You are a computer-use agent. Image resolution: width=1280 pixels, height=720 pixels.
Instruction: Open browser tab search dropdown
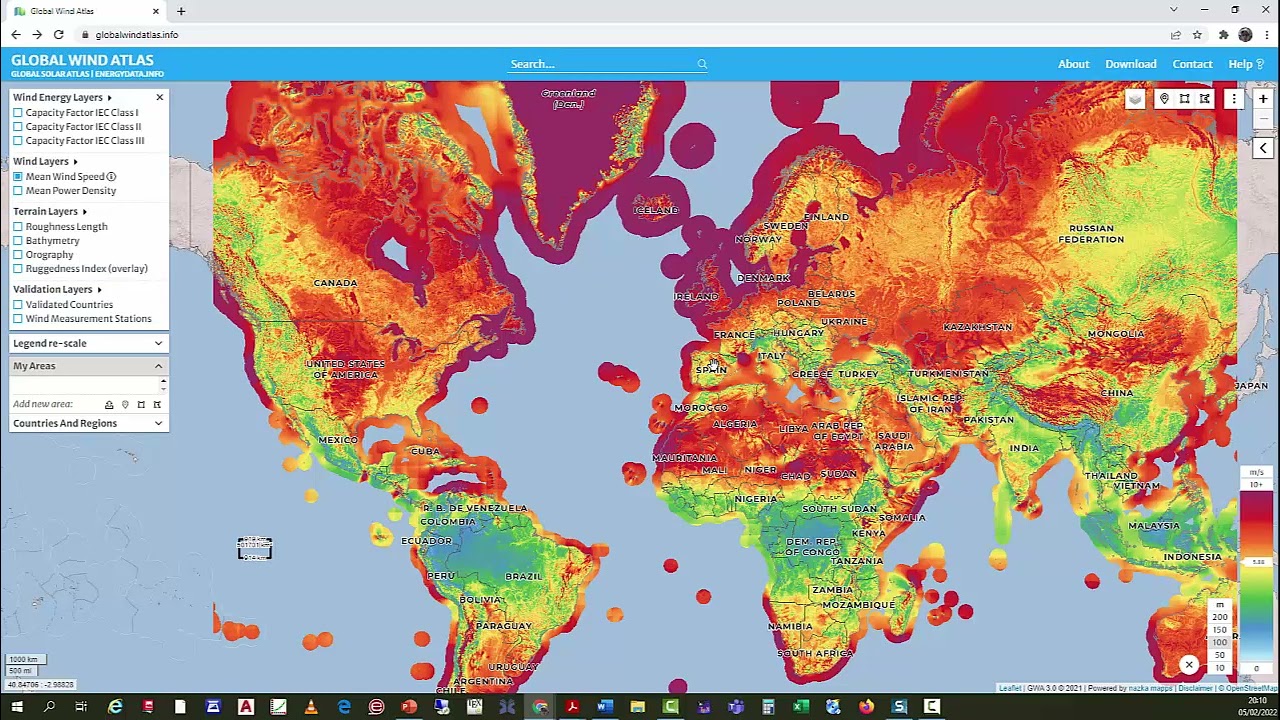point(1173,10)
